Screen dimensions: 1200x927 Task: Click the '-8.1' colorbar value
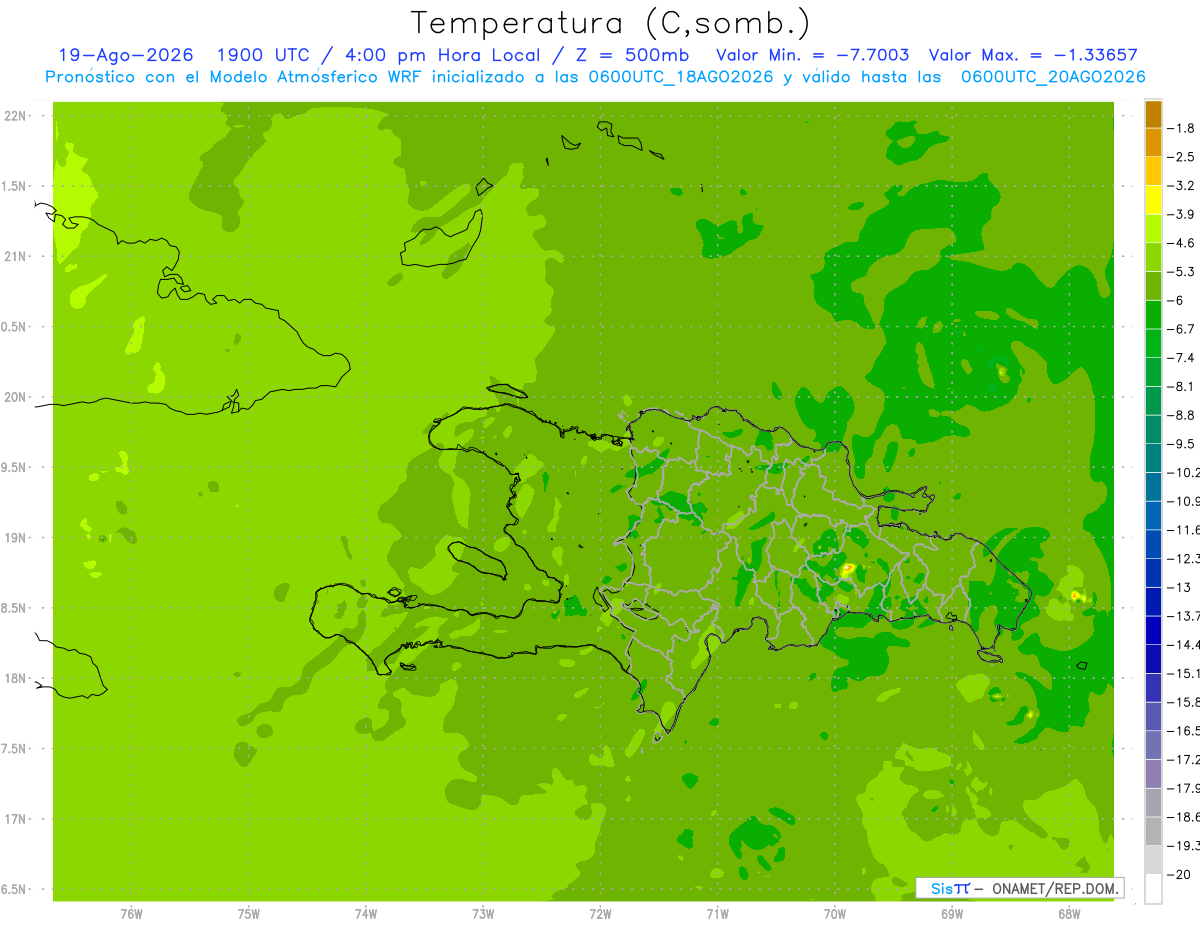[x=1181, y=386]
